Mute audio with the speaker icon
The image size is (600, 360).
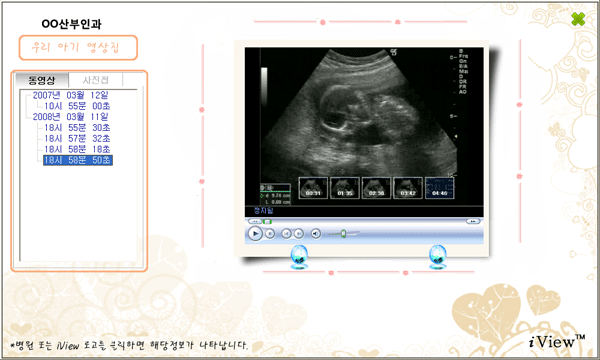[316, 234]
